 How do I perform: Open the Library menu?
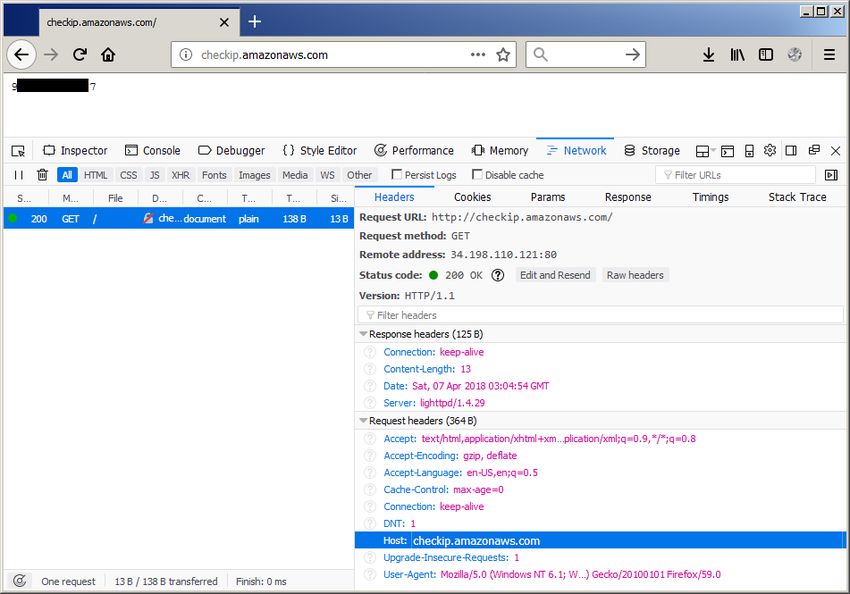(737, 54)
